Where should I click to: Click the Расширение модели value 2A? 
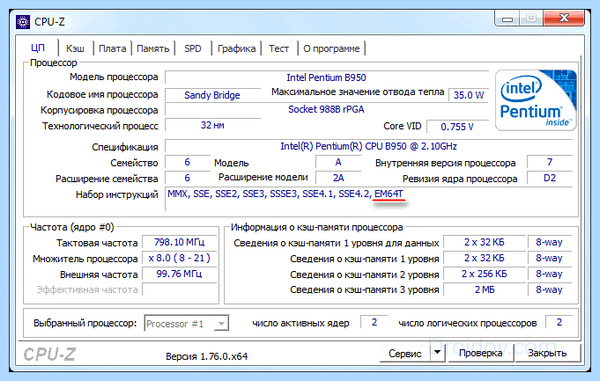(x=338, y=178)
